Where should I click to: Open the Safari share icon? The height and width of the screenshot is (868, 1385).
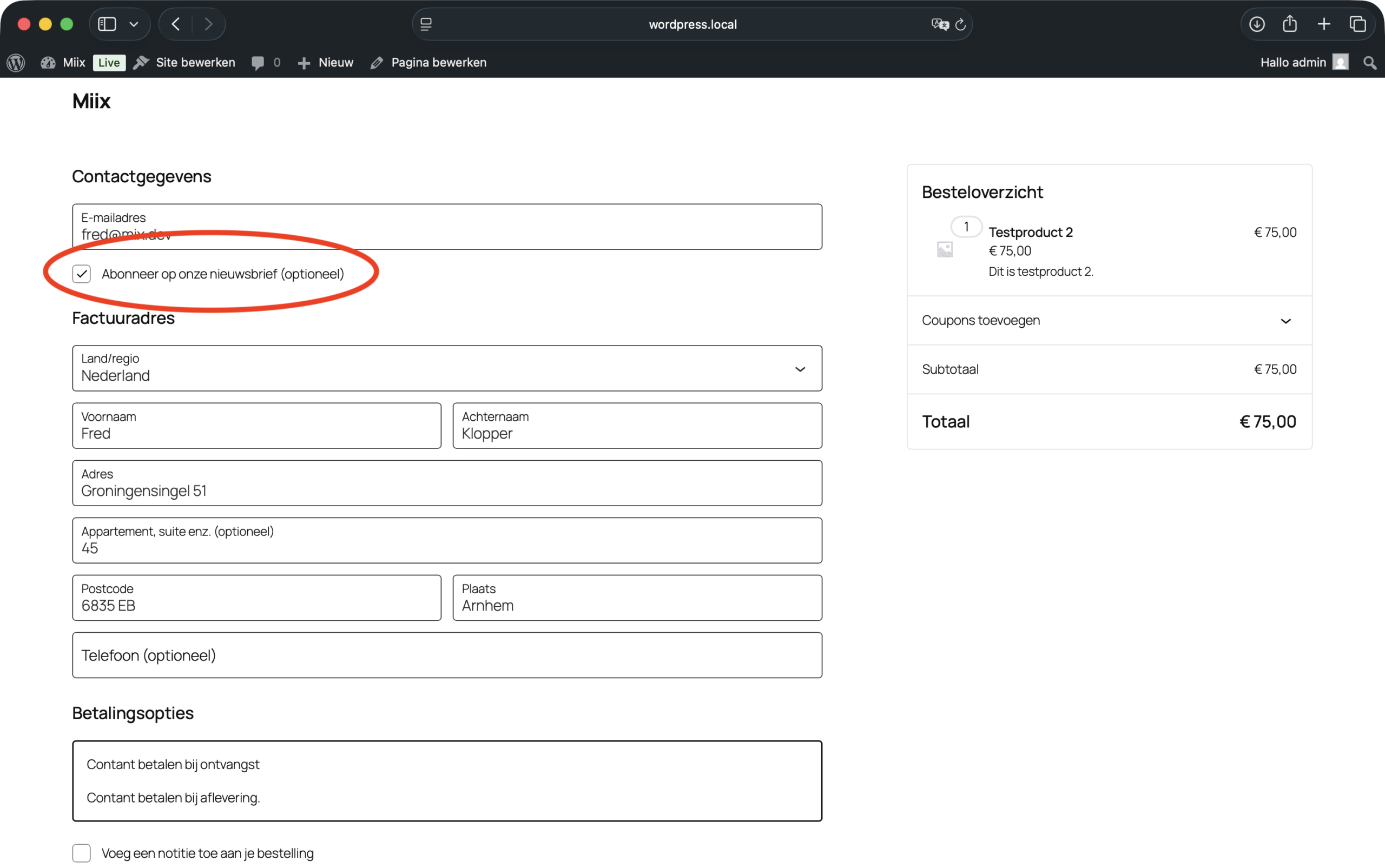click(x=1290, y=24)
